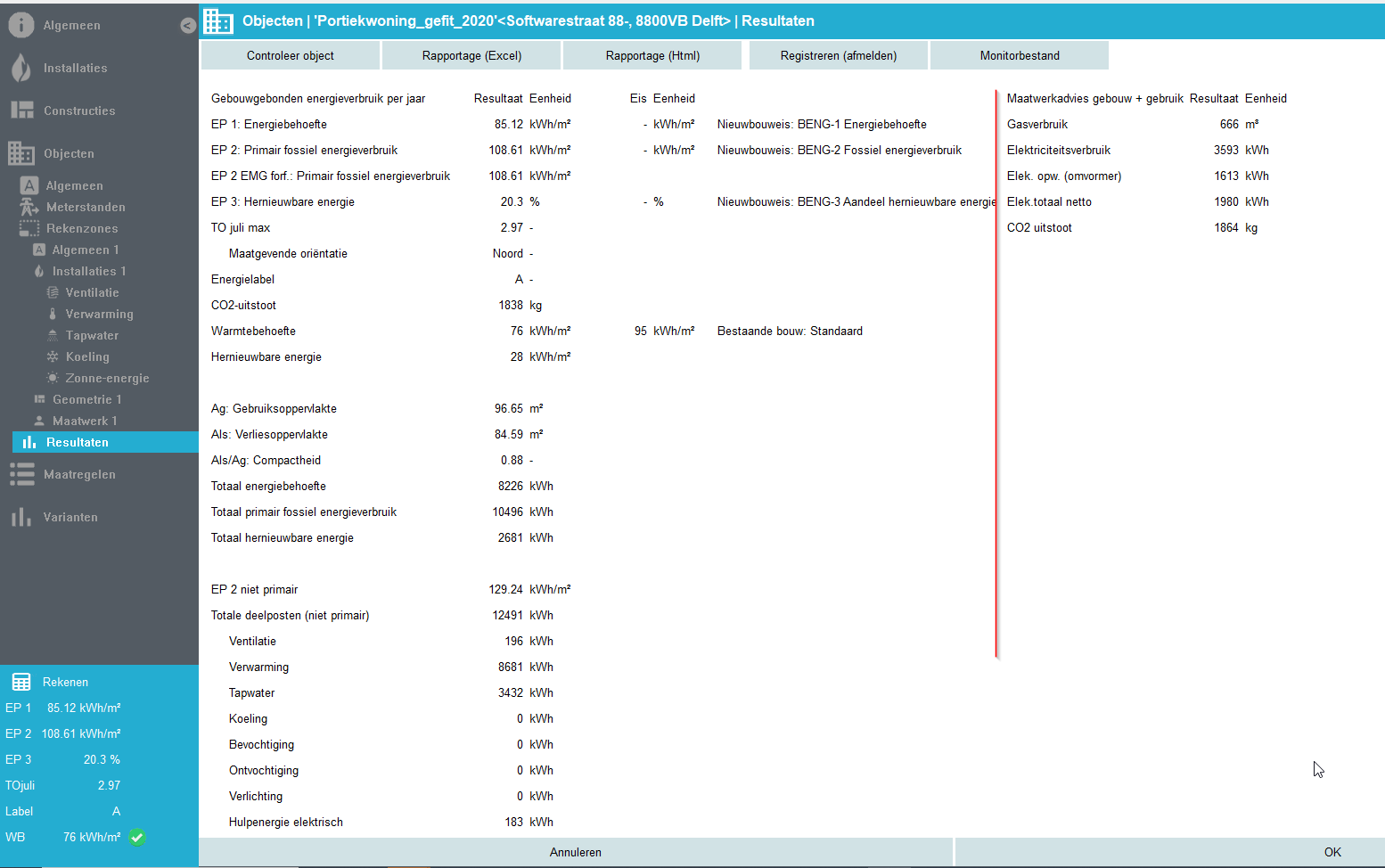This screenshot has width=1385, height=868.
Task: Click Registreren (afmelden) button
Action: pyautogui.click(x=839, y=55)
